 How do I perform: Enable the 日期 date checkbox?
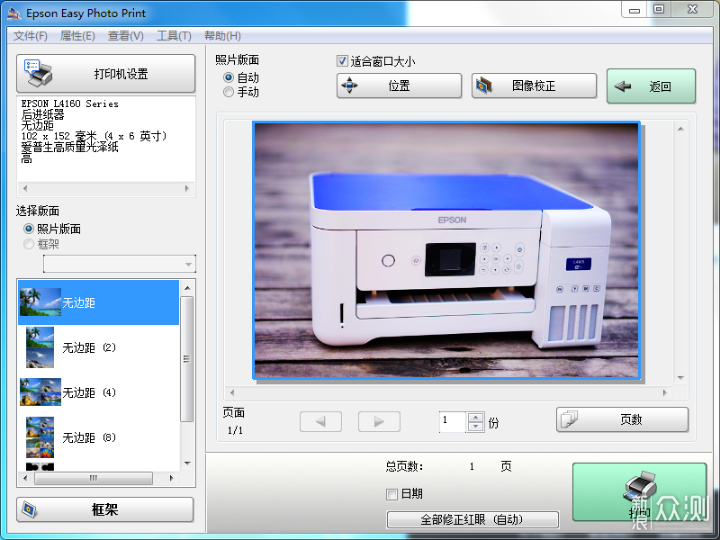(392, 494)
